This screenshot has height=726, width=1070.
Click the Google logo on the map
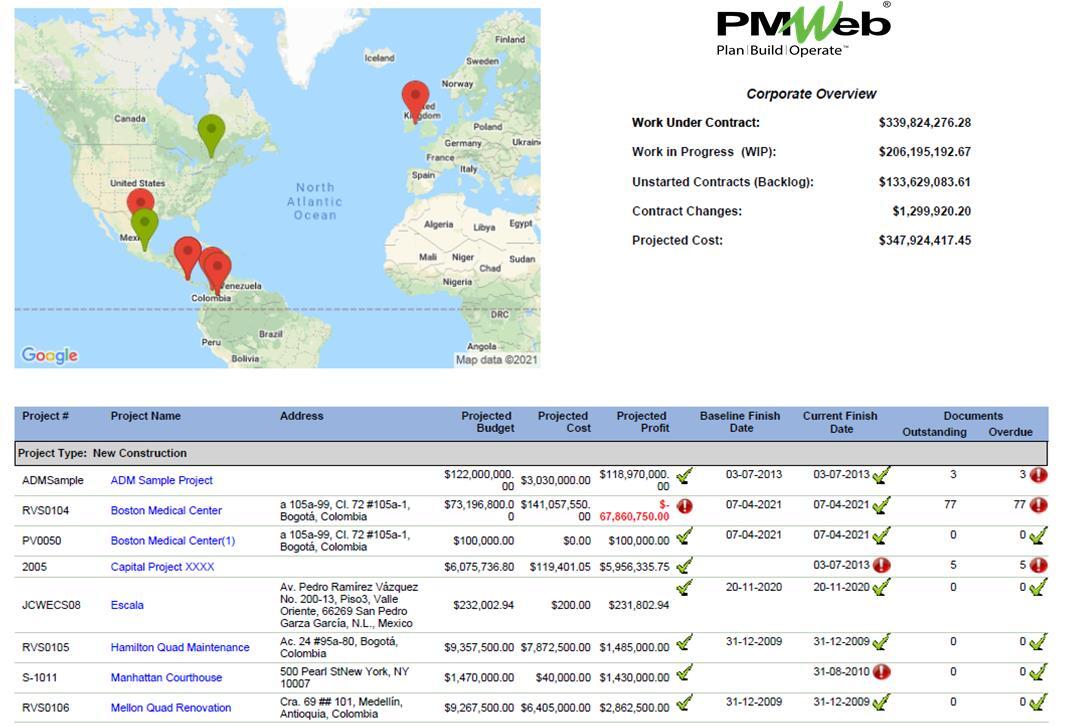click(50, 355)
